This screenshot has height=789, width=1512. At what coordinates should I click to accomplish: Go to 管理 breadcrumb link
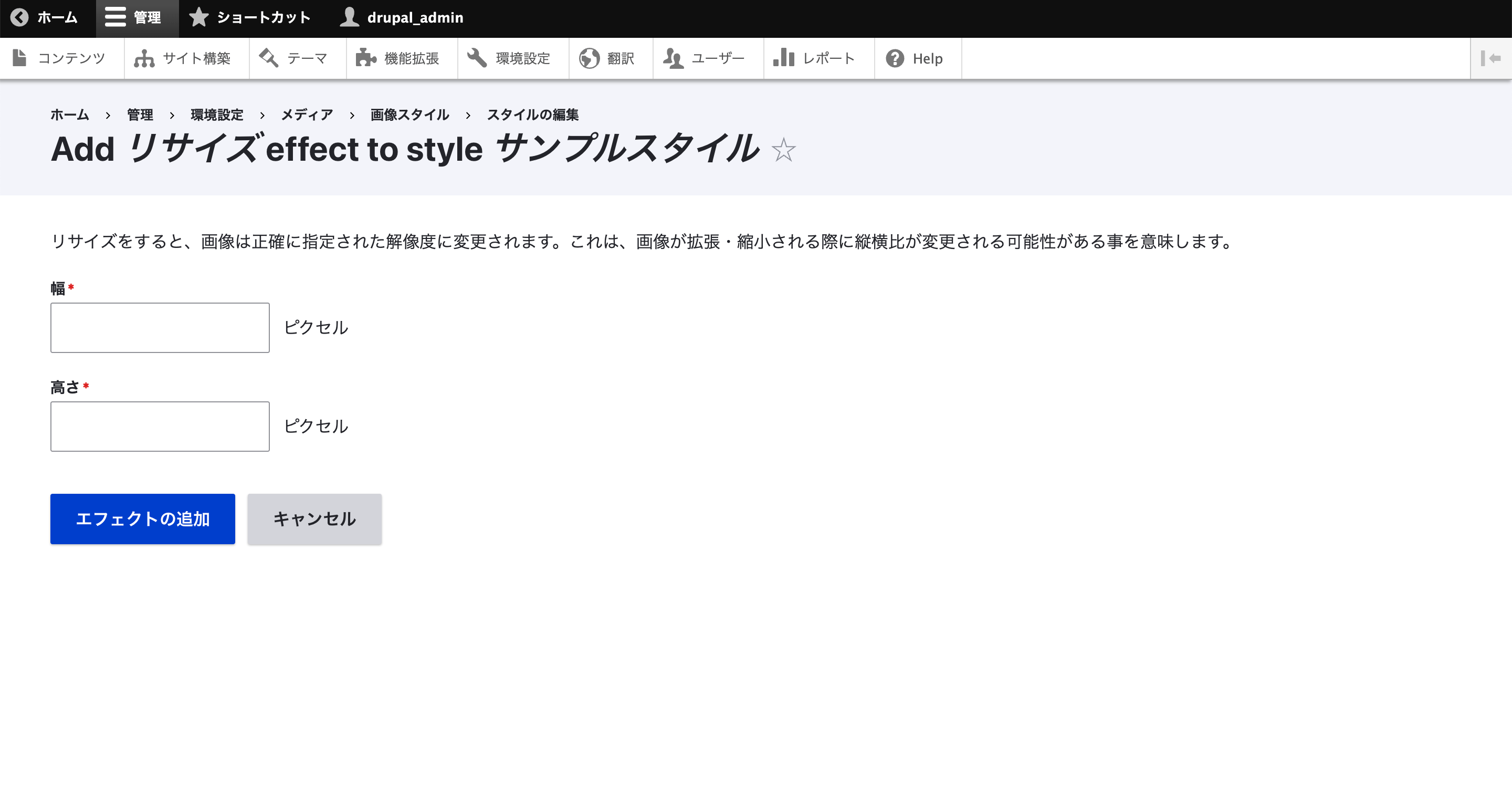click(140, 115)
